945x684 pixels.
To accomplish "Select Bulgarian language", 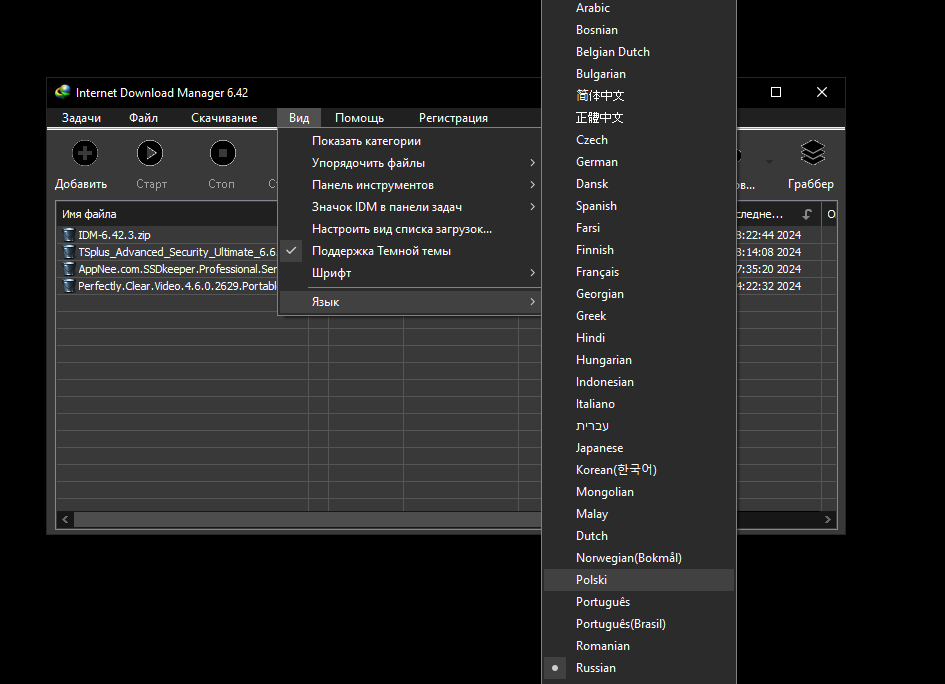I will [x=639, y=74].
